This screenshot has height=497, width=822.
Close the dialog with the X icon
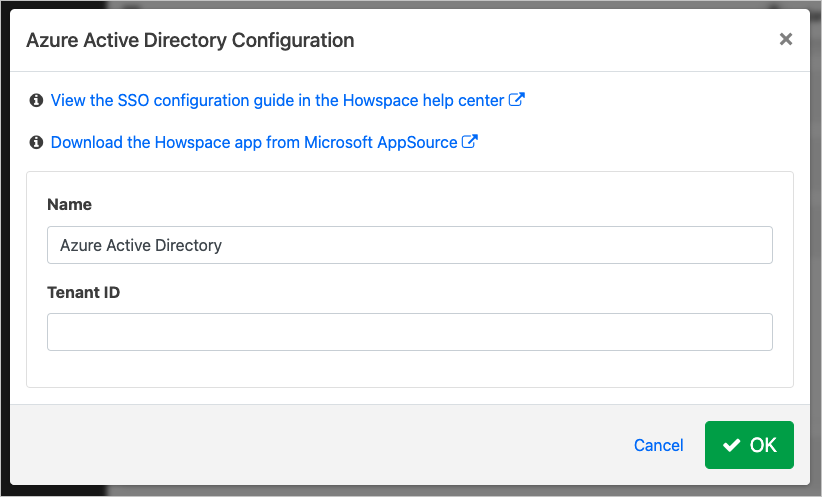point(786,40)
